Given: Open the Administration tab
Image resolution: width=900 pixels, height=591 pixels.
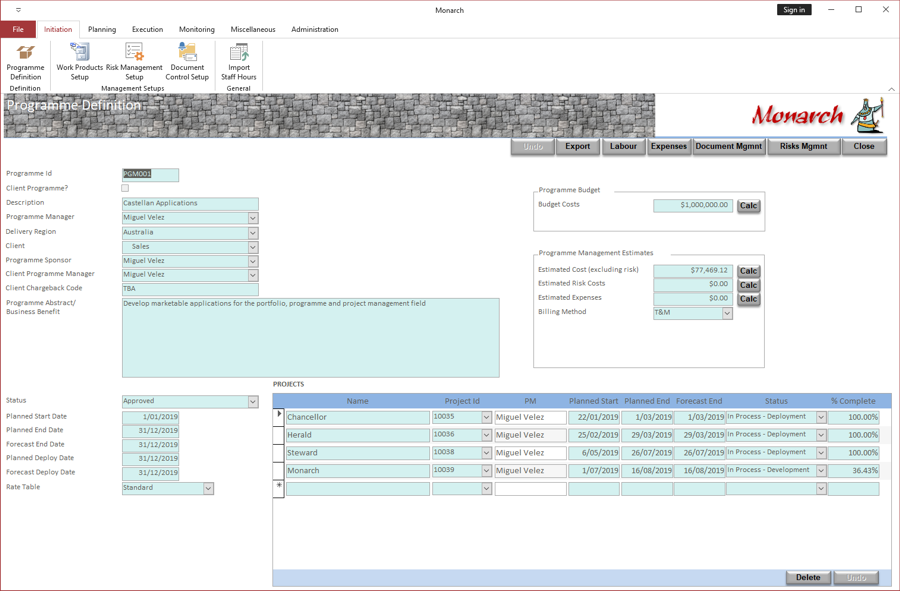Looking at the screenshot, I should pyautogui.click(x=315, y=29).
